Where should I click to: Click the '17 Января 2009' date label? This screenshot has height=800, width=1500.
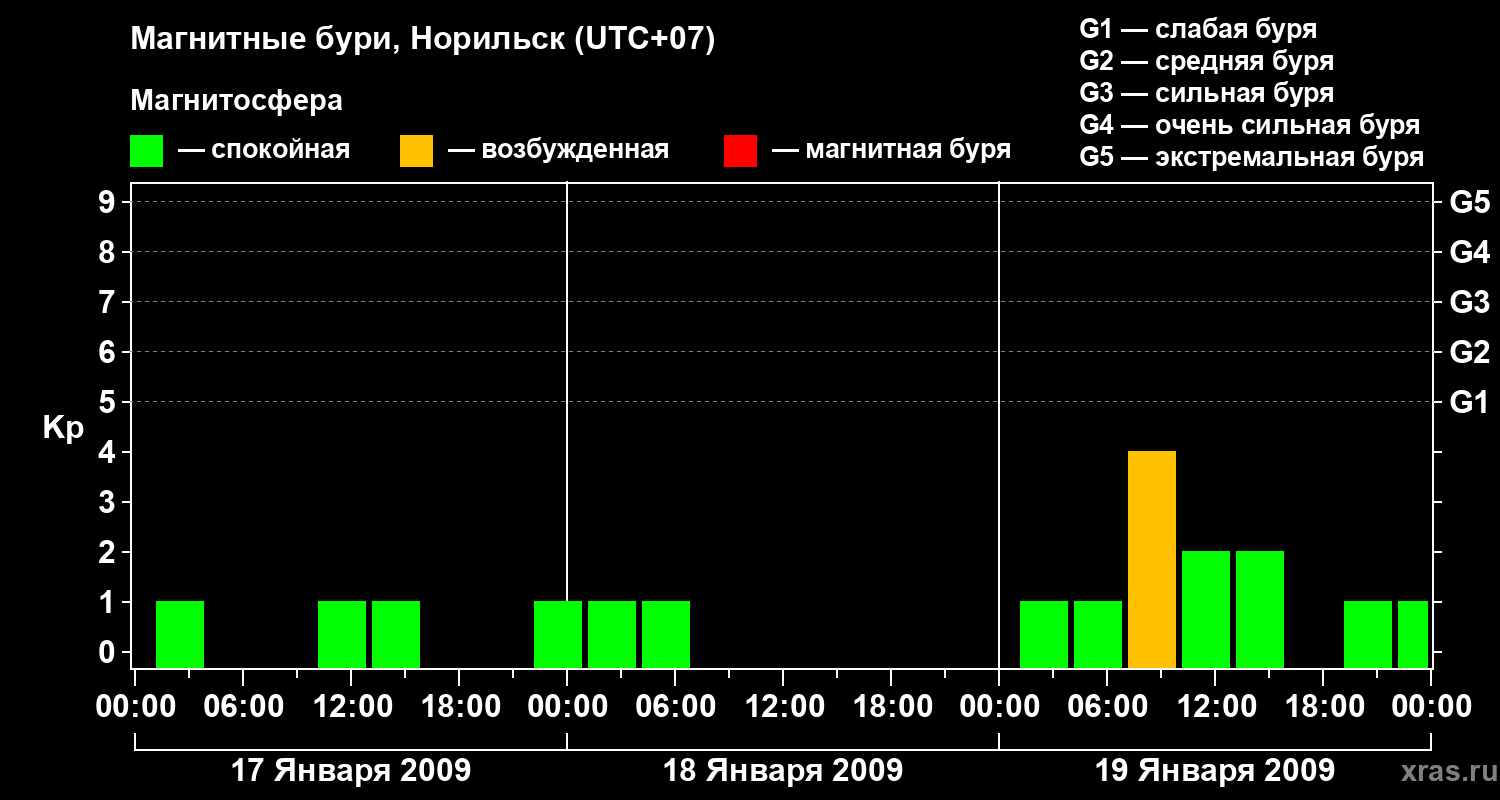pyautogui.click(x=351, y=771)
